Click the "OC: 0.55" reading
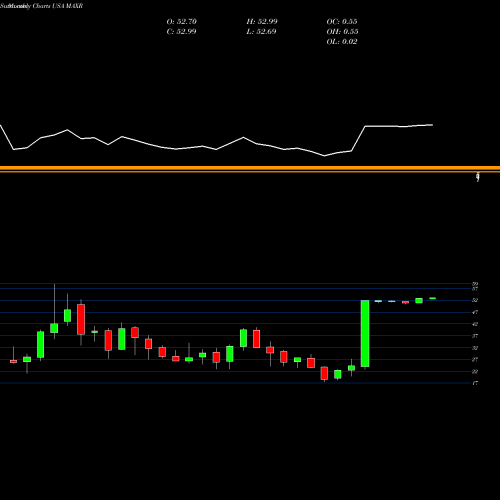Screen dimensions: 500x500 tap(342, 22)
